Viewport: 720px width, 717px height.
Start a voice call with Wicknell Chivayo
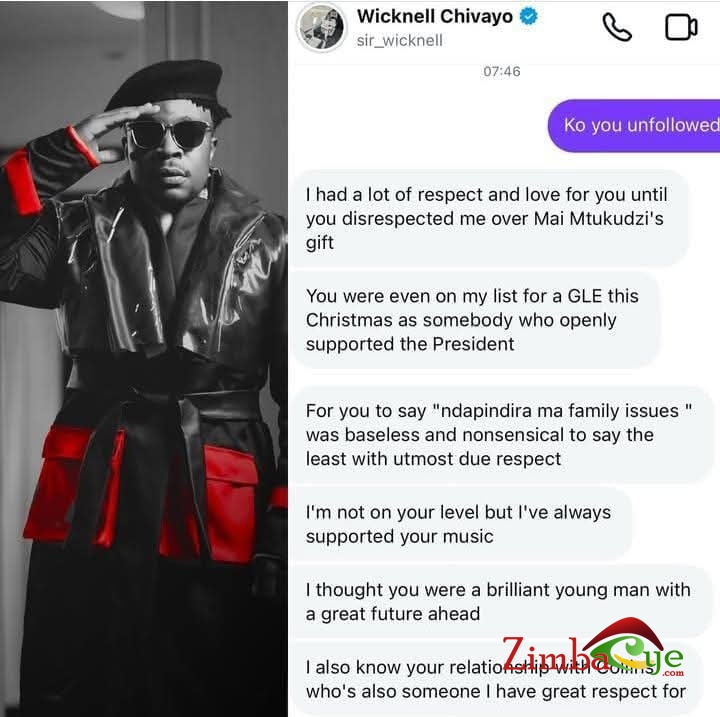click(617, 27)
